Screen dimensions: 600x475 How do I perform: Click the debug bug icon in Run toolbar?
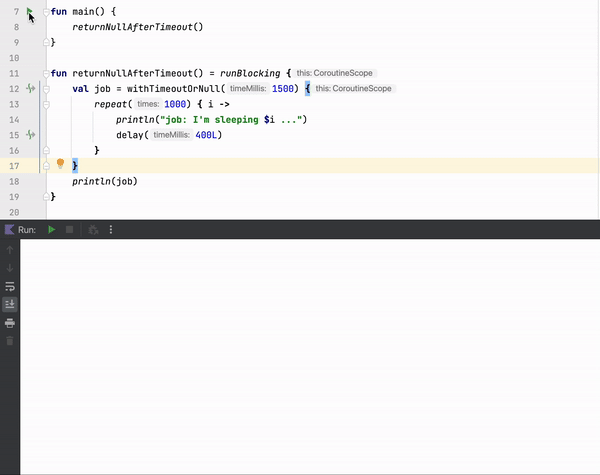click(93, 230)
